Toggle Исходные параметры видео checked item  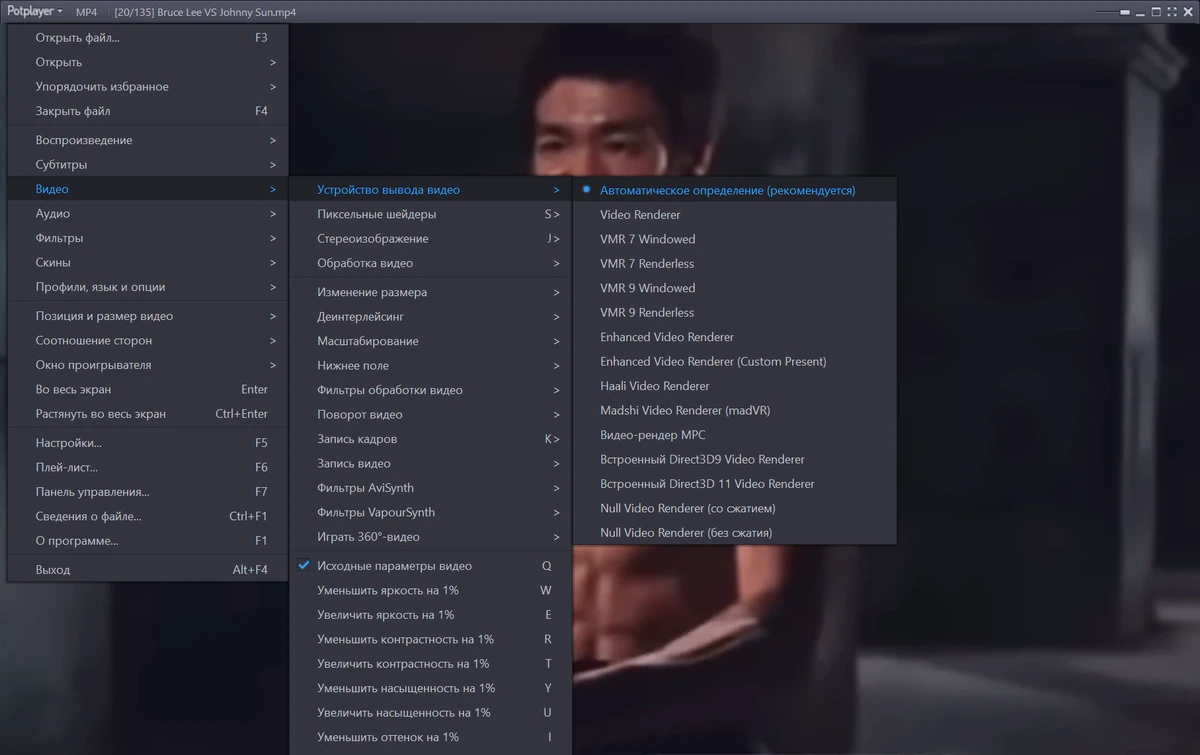click(x=430, y=566)
